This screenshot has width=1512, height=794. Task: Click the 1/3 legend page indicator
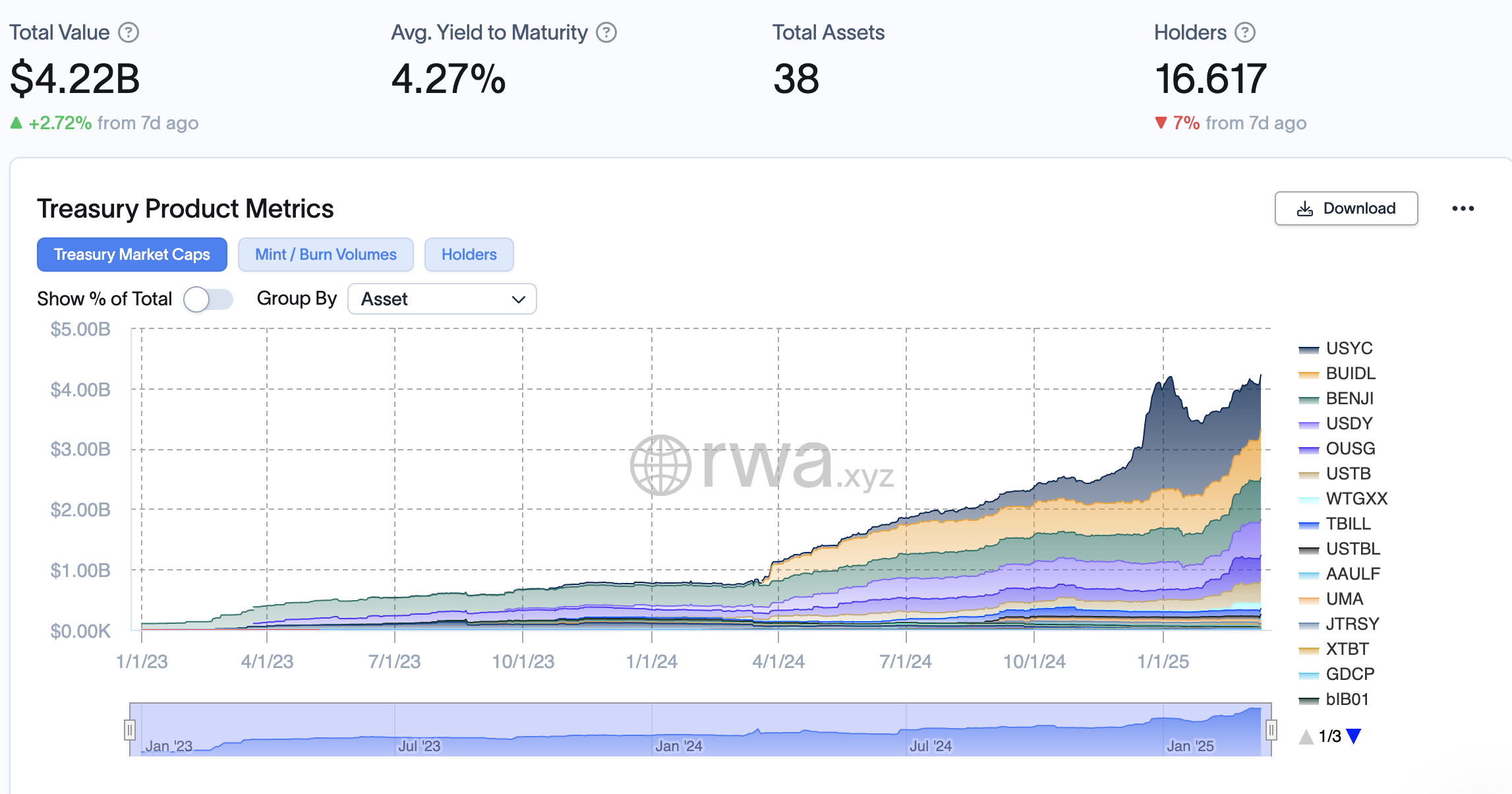click(1330, 736)
